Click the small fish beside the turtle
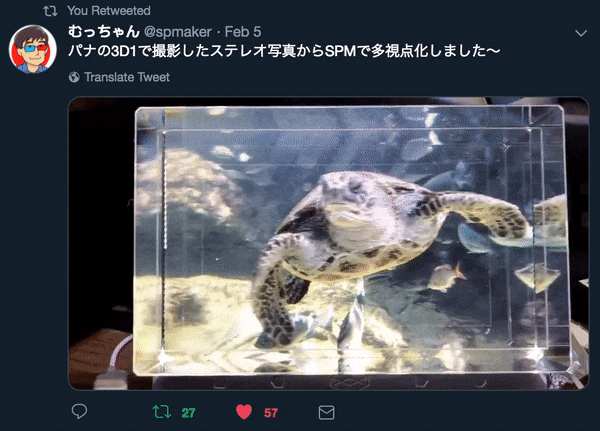This screenshot has height=431, width=600. point(446,276)
